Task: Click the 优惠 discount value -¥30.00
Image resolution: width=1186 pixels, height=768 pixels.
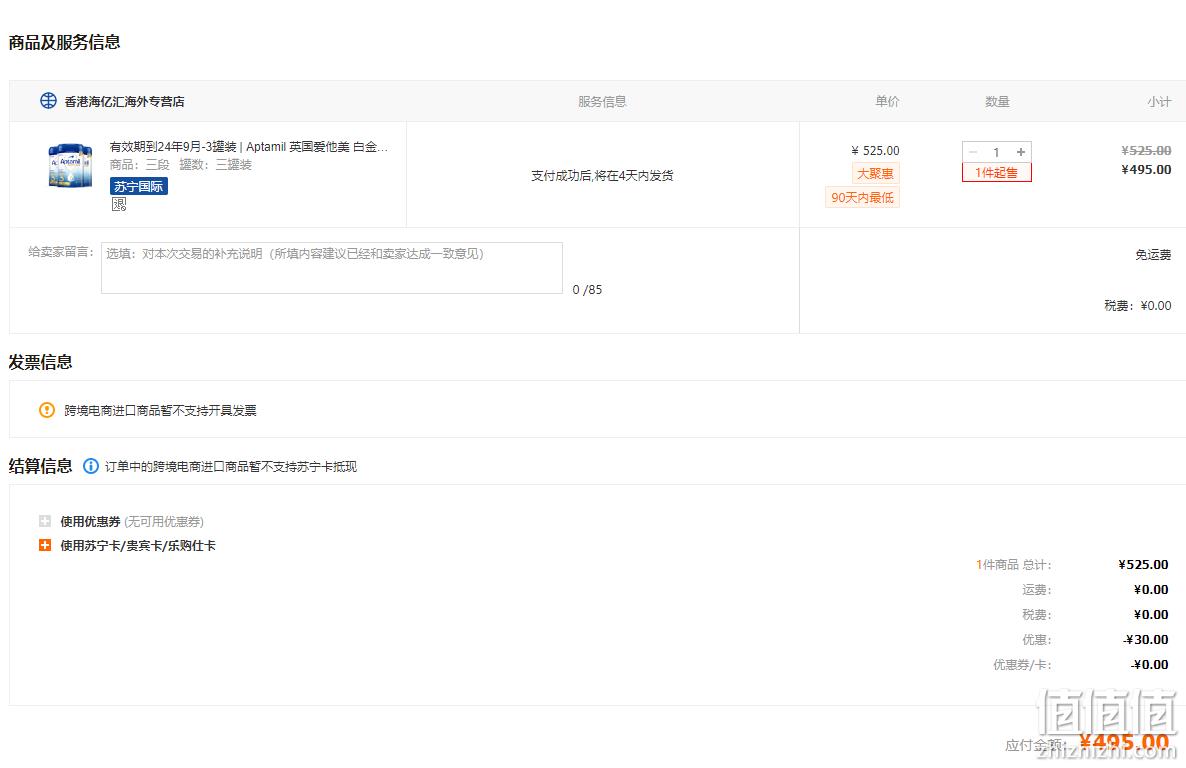Action: point(1146,639)
